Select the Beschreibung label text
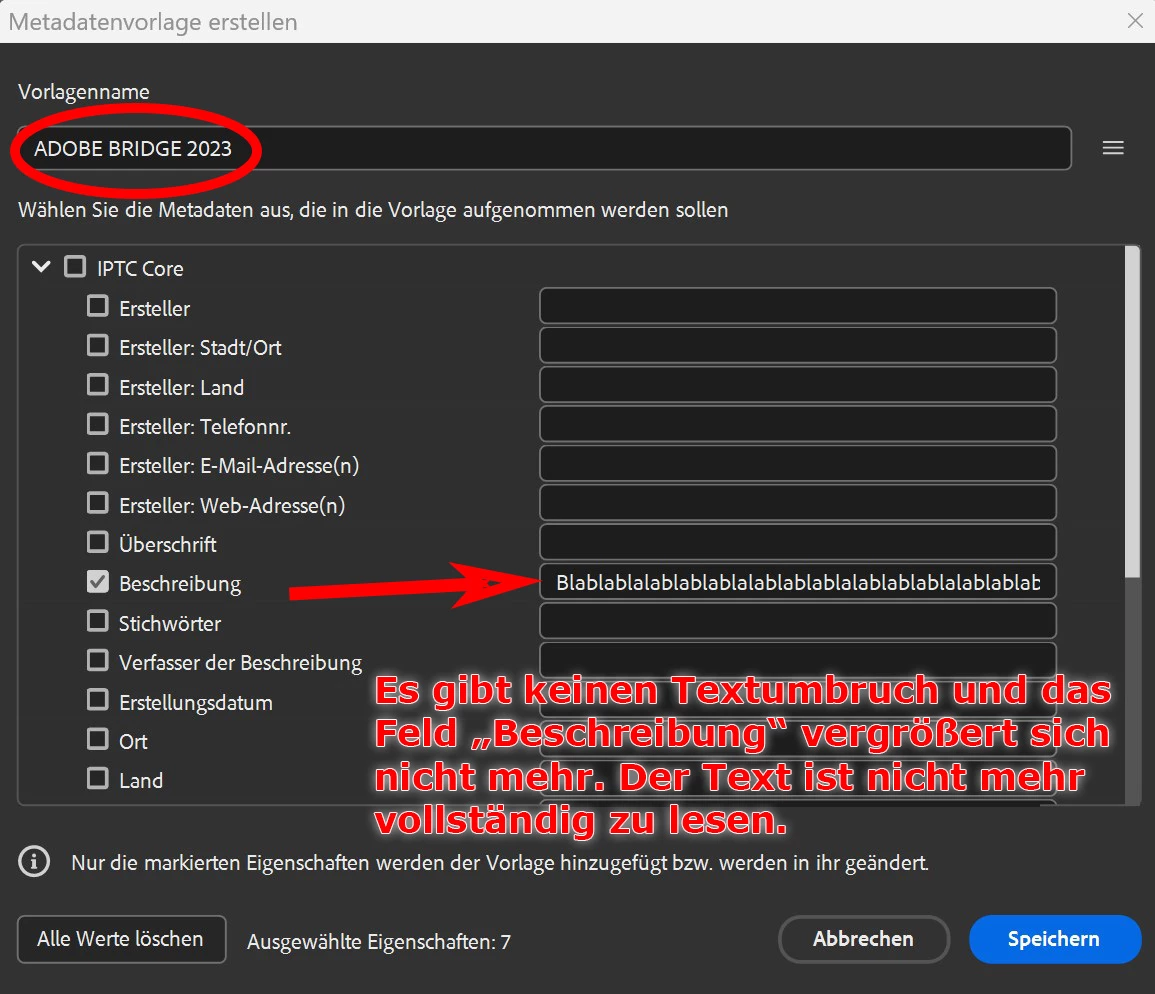 tap(180, 584)
